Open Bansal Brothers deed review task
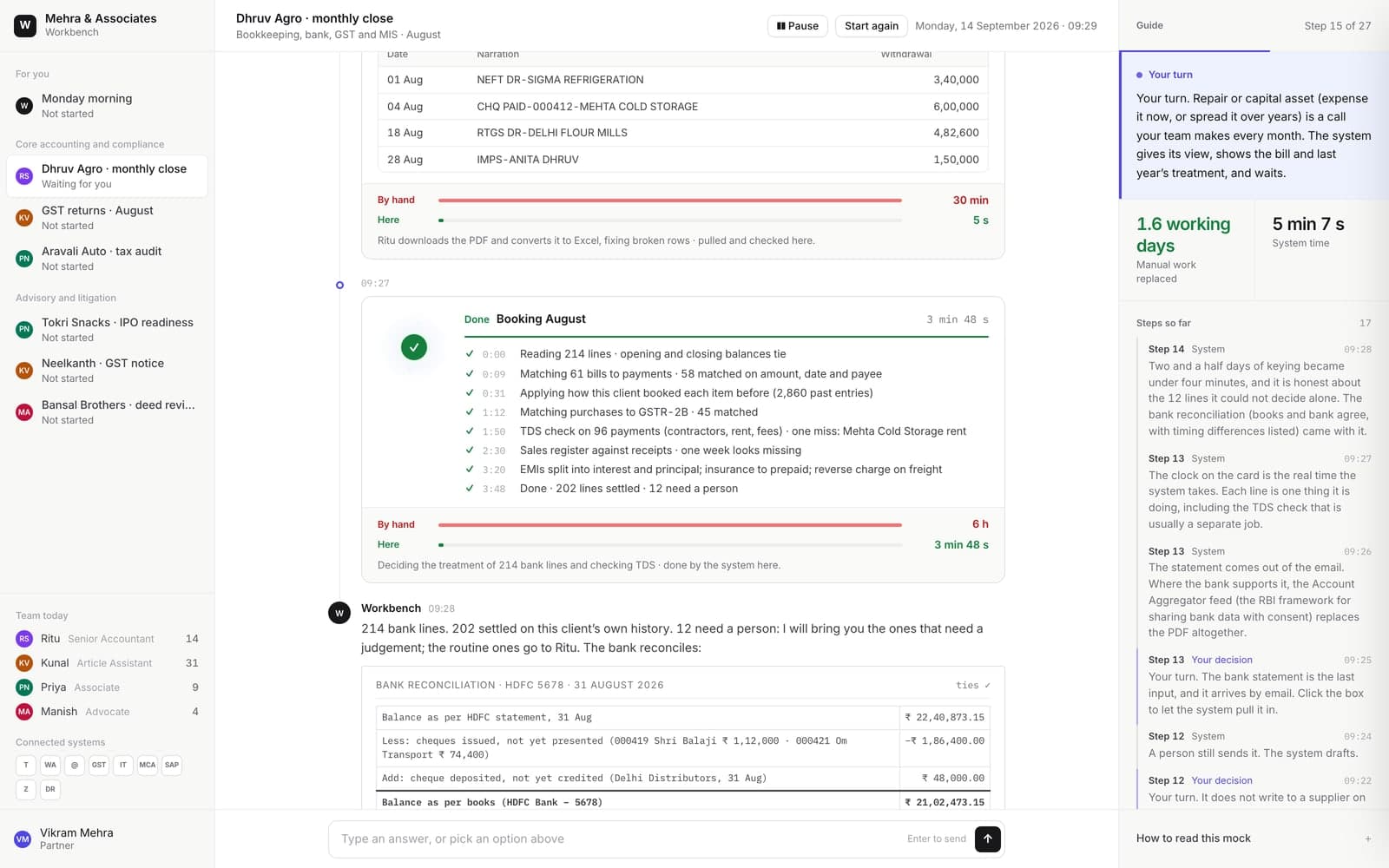This screenshot has width=1389, height=868. click(107, 412)
